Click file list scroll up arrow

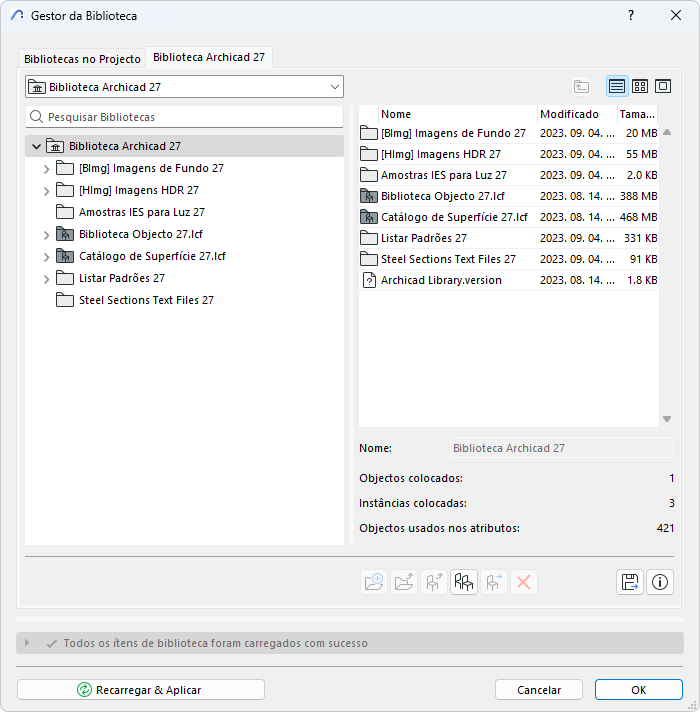tap(667, 132)
